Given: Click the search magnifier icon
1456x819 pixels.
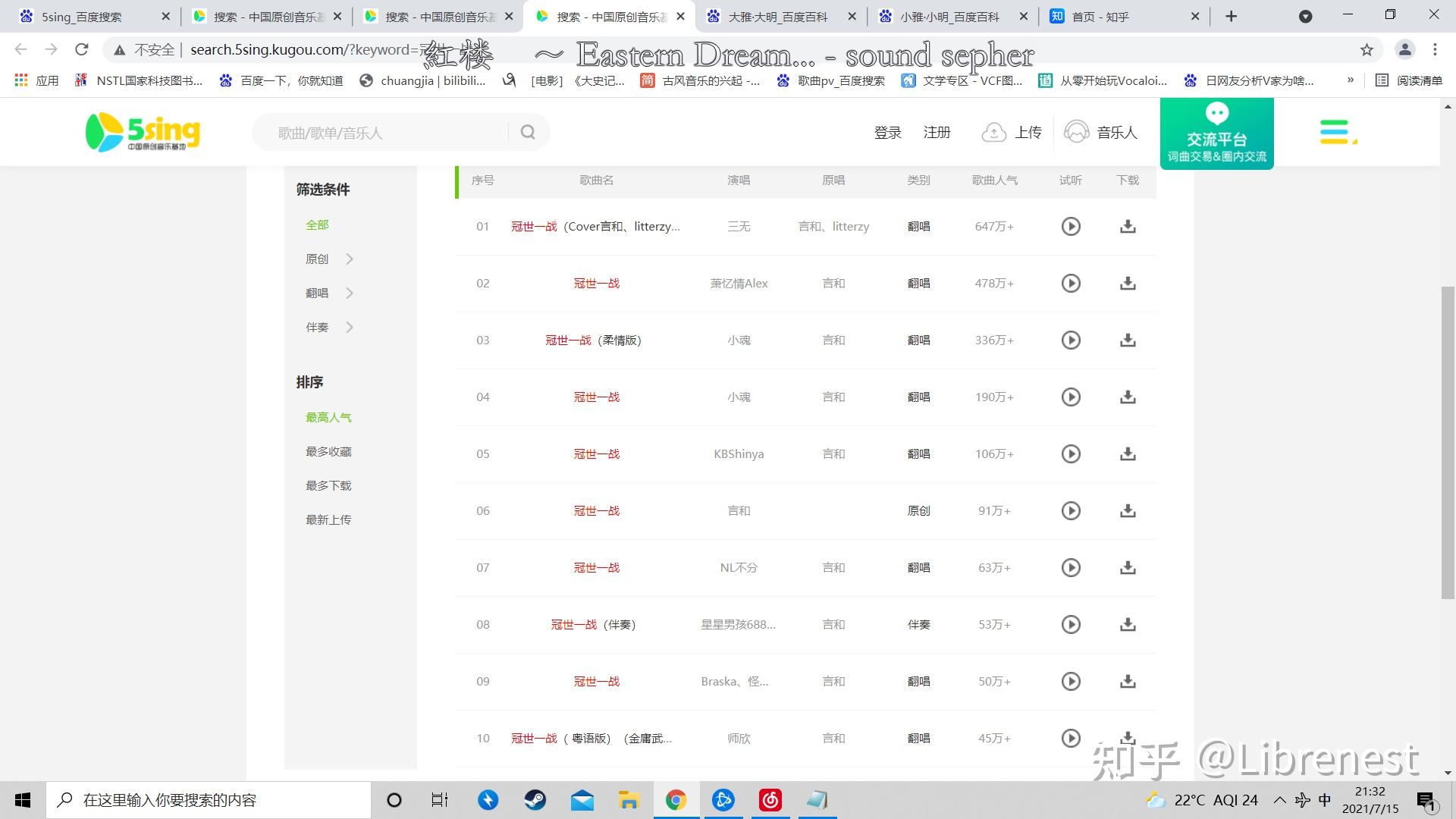Looking at the screenshot, I should point(528,133).
